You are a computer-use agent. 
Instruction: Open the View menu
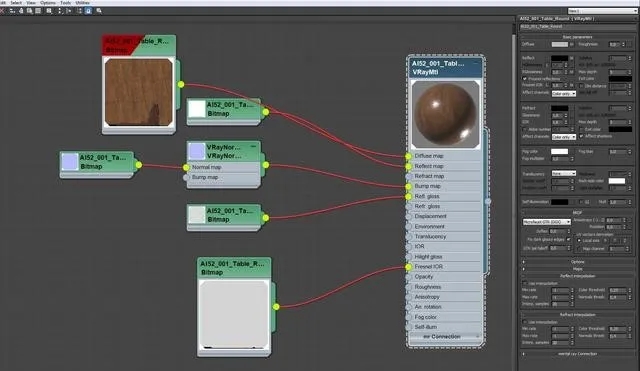click(x=31, y=3)
